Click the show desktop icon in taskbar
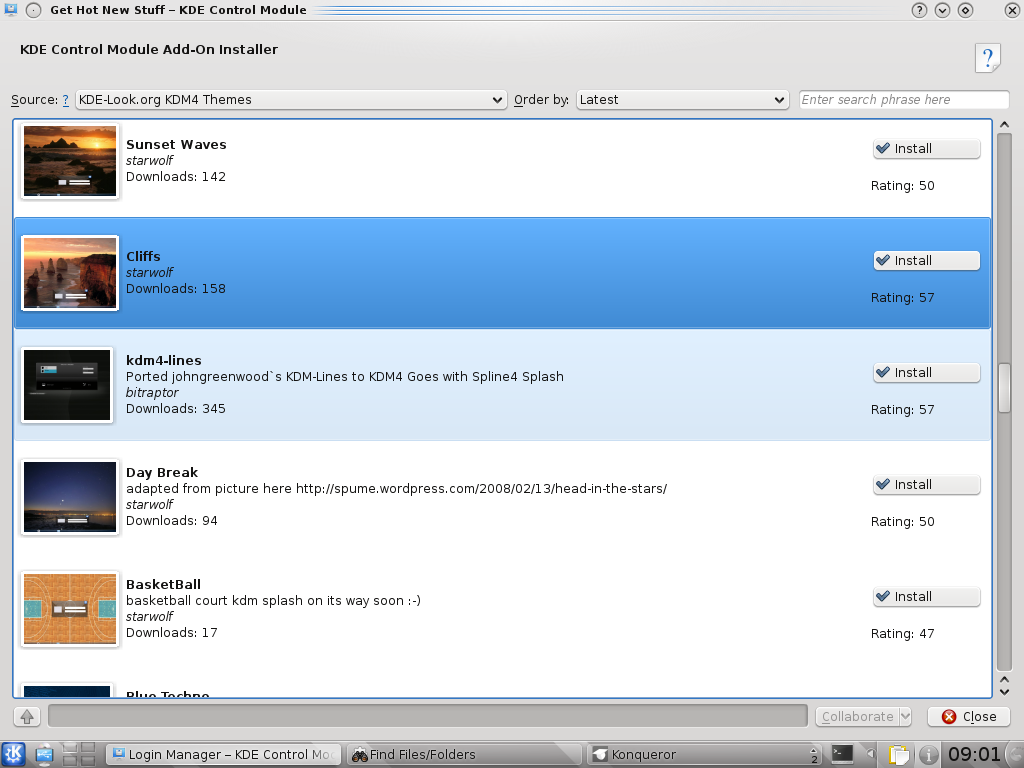The width and height of the screenshot is (1024, 768). click(x=44, y=754)
